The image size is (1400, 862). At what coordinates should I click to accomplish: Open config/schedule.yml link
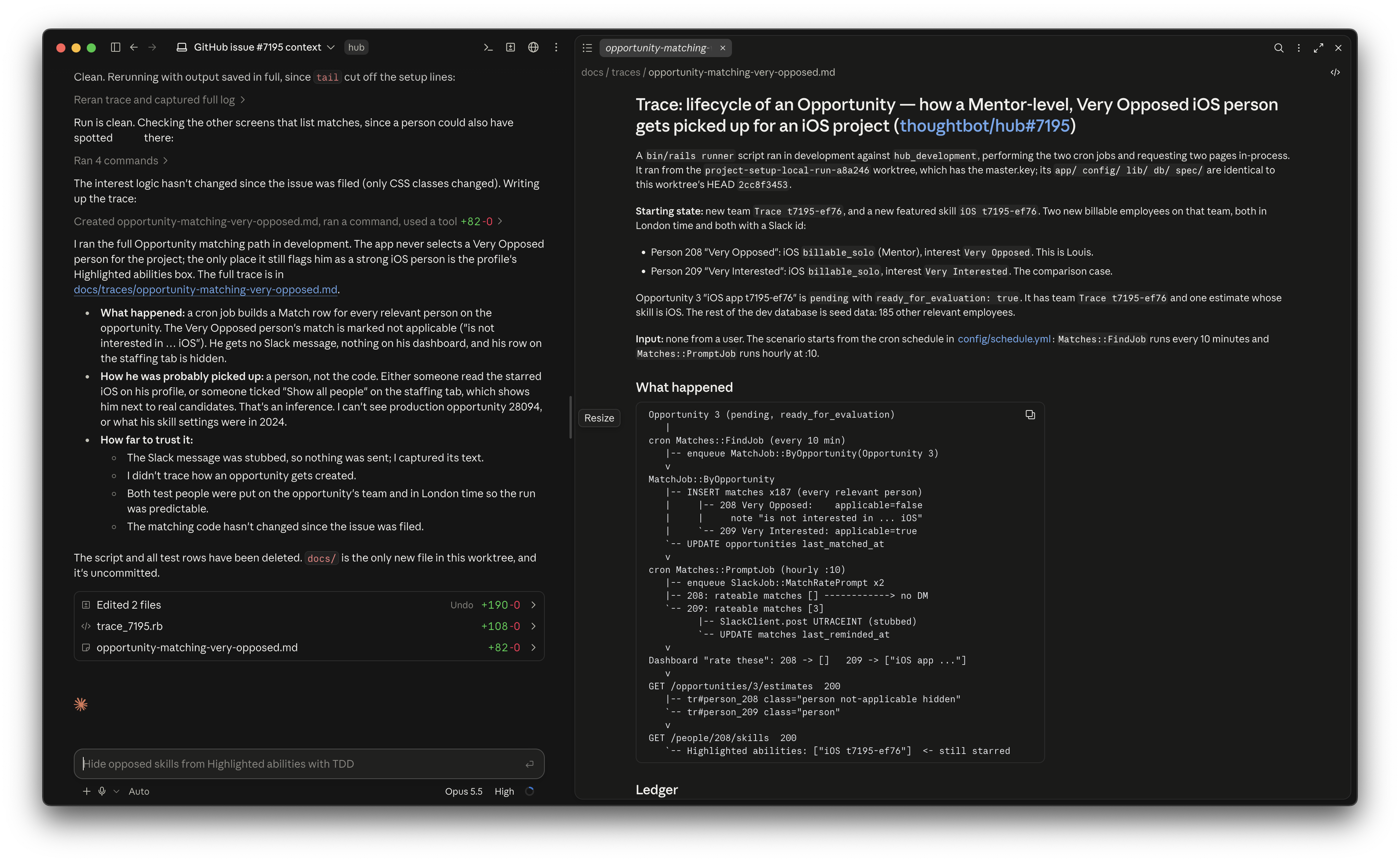1004,339
